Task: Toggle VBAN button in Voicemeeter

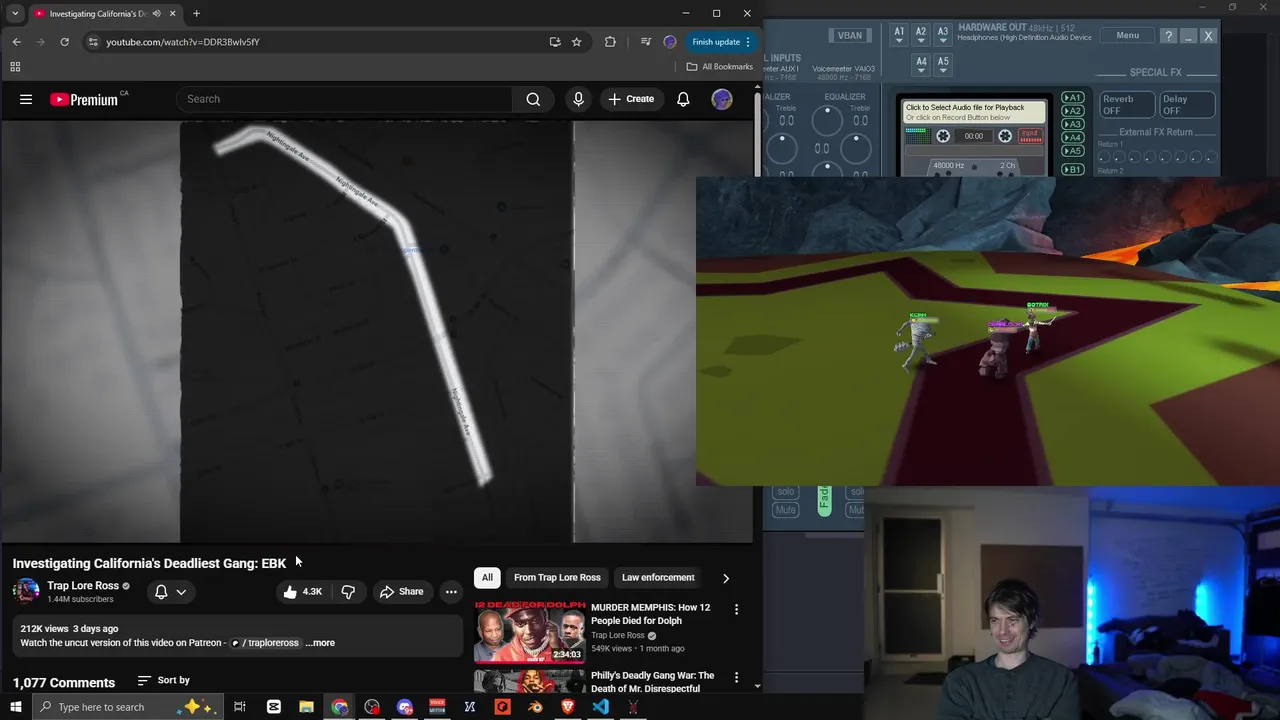Action: [850, 36]
